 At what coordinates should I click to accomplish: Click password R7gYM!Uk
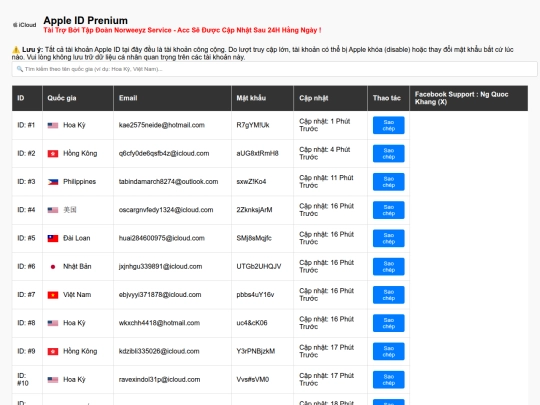253,125
